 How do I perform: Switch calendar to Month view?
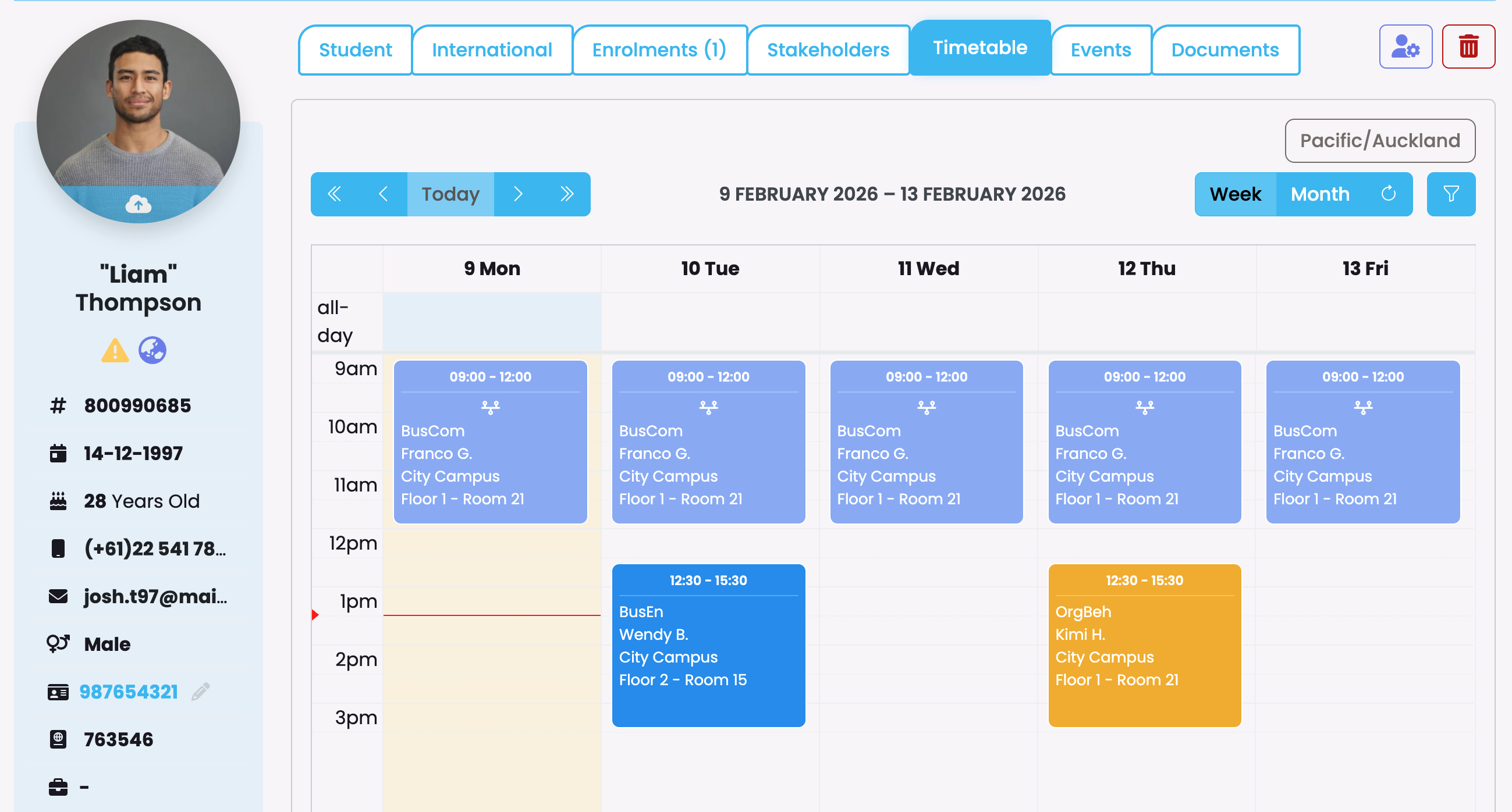tap(1319, 194)
